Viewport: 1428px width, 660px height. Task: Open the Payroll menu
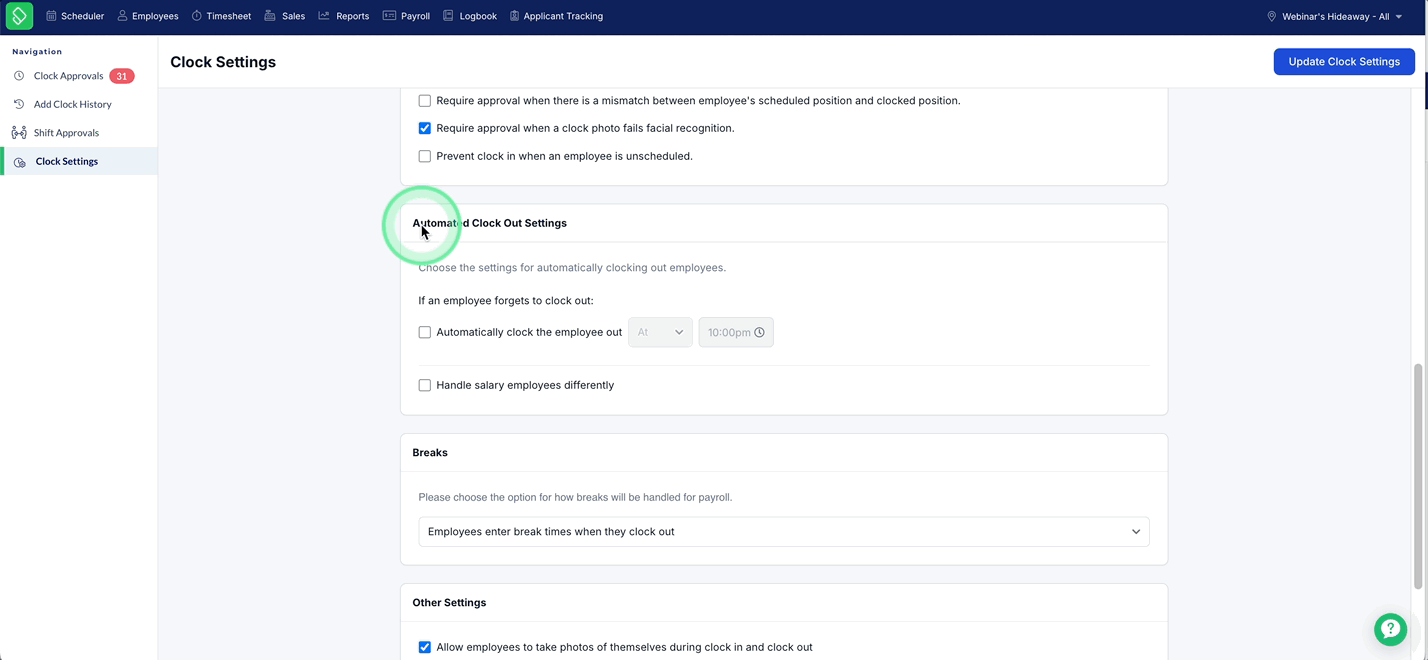(x=407, y=16)
